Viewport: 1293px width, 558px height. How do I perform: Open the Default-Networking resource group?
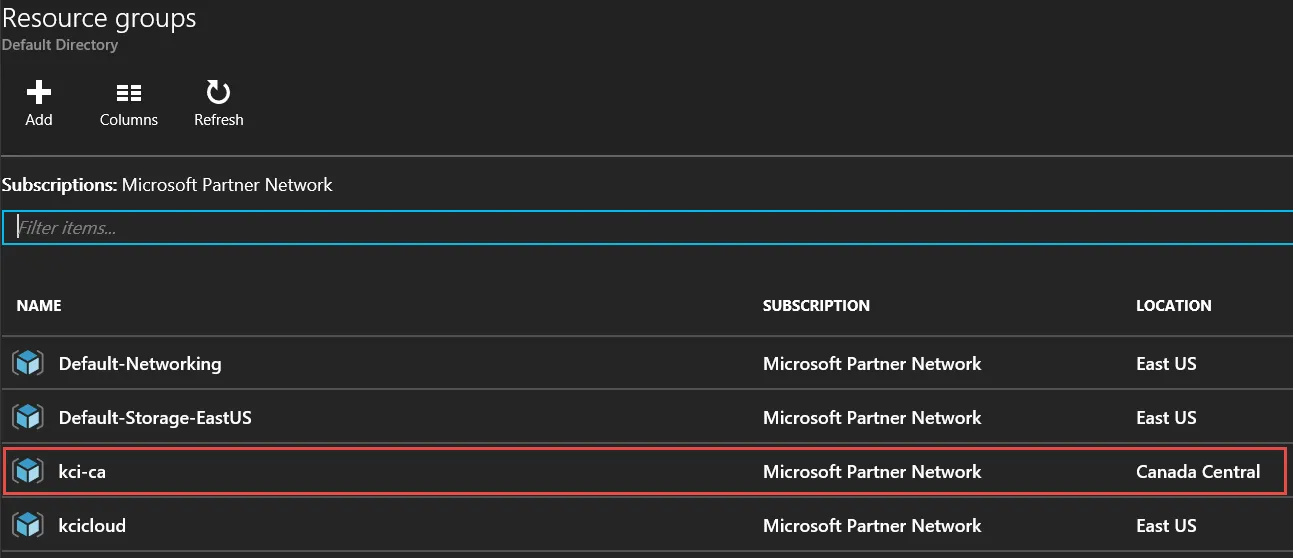pyautogui.click(x=140, y=364)
